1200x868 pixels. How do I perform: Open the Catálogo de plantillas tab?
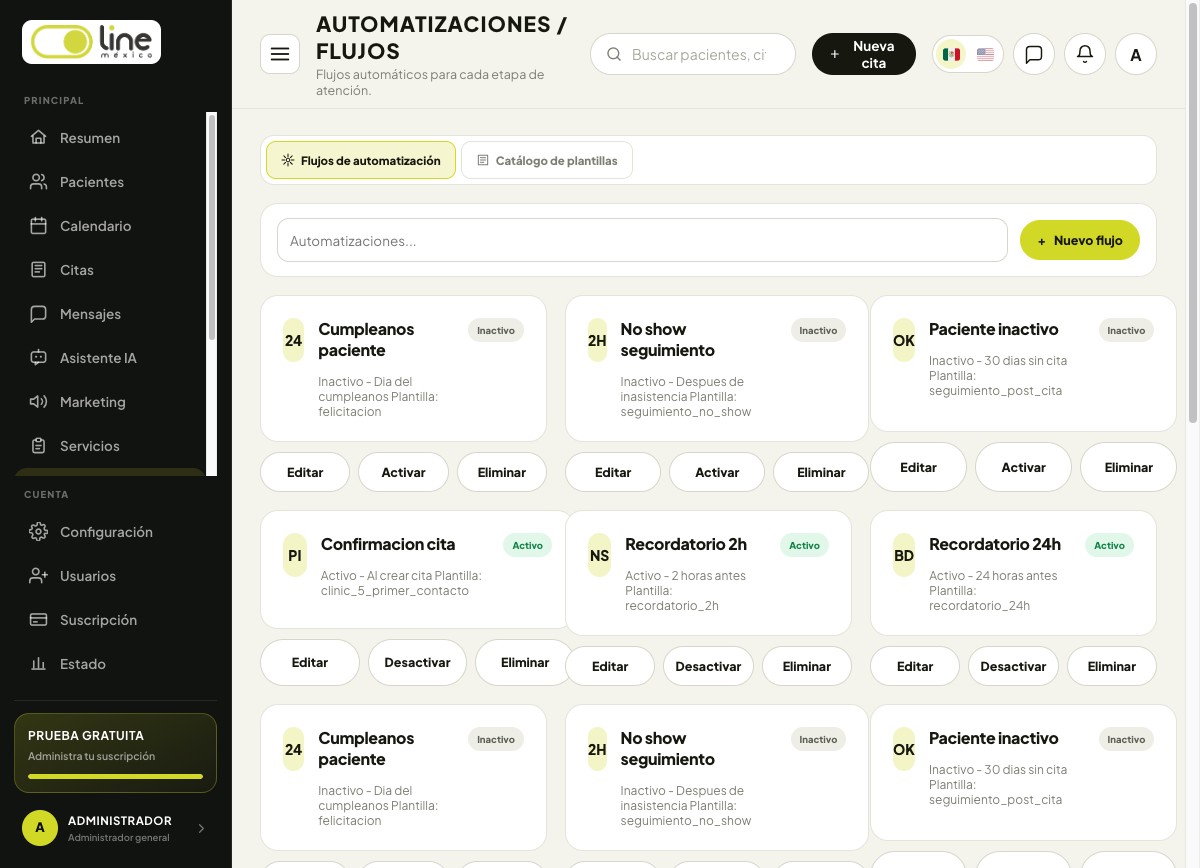[547, 160]
